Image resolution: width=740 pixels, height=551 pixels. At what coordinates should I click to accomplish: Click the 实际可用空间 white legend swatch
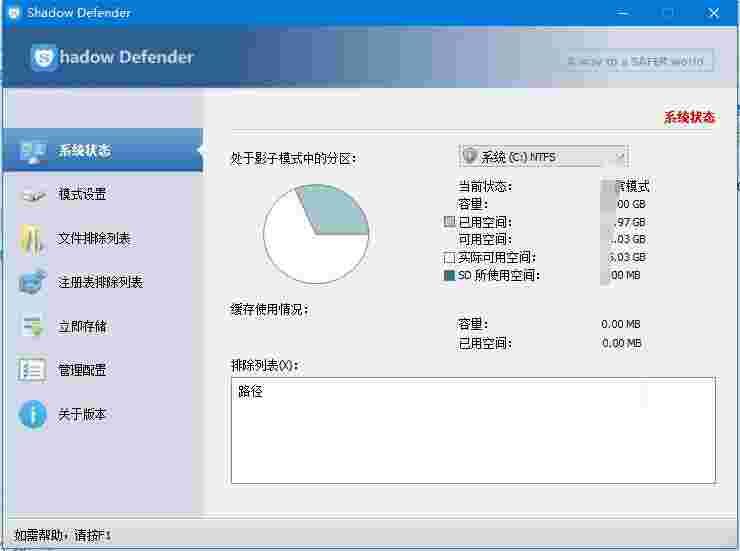tap(449, 258)
